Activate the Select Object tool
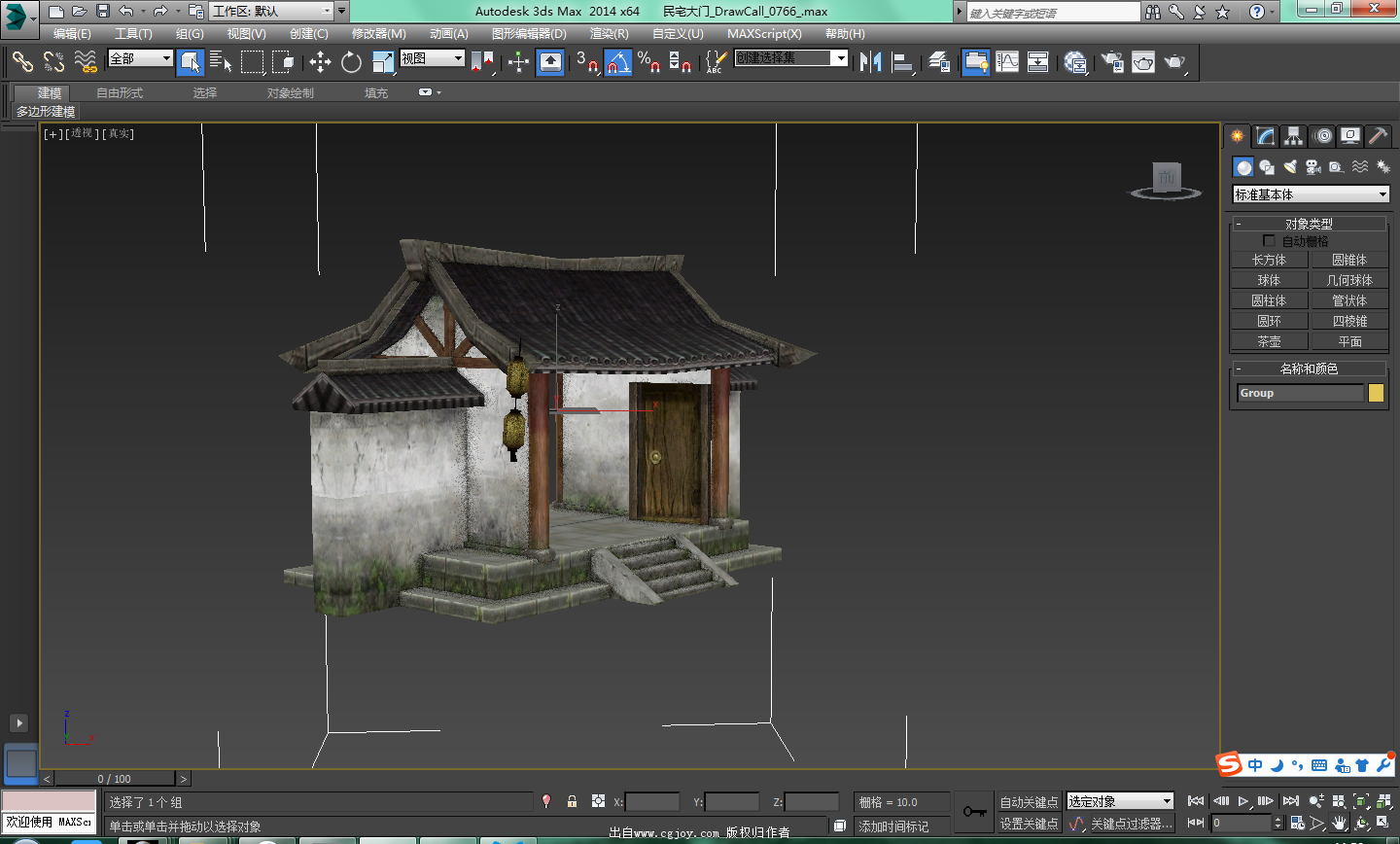The image size is (1400, 844). click(x=191, y=62)
